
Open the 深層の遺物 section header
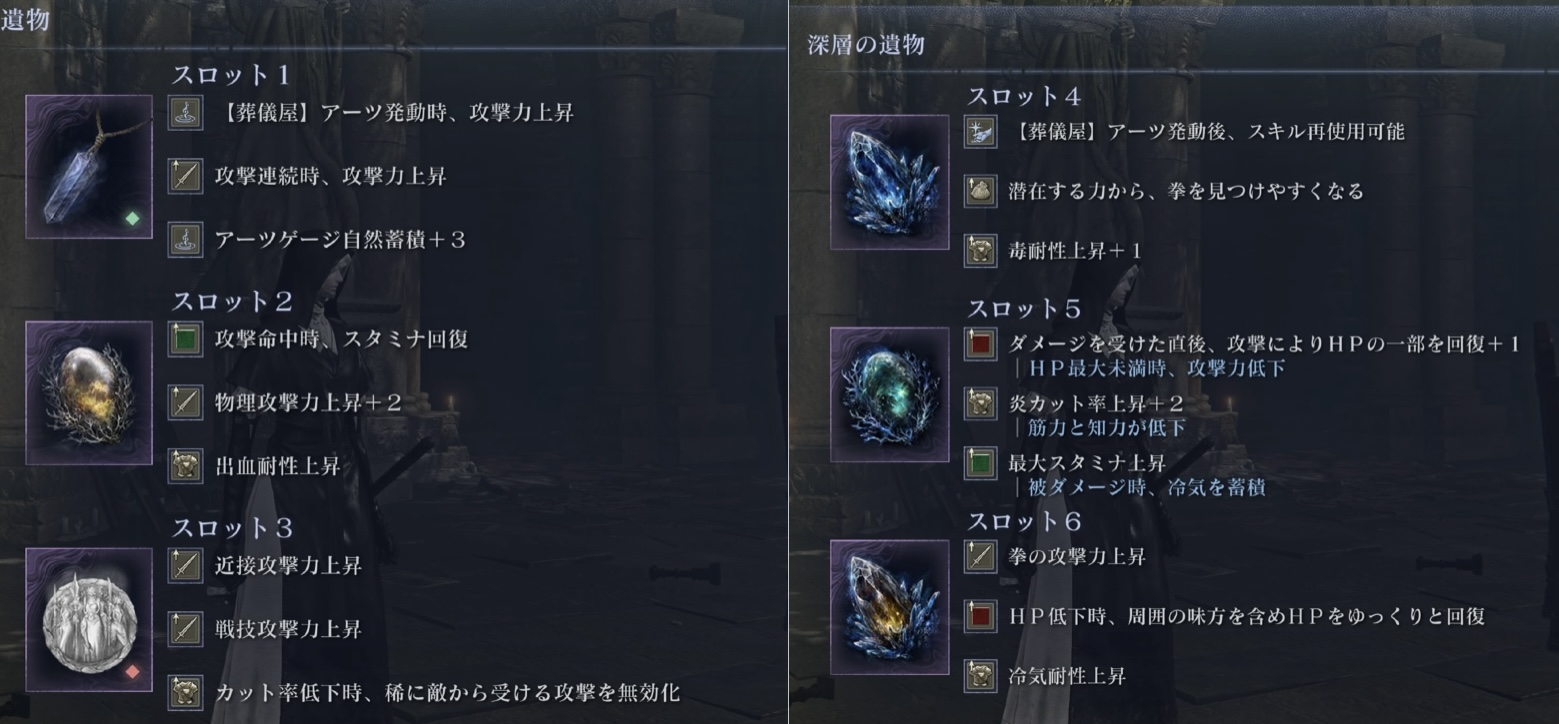point(866,44)
